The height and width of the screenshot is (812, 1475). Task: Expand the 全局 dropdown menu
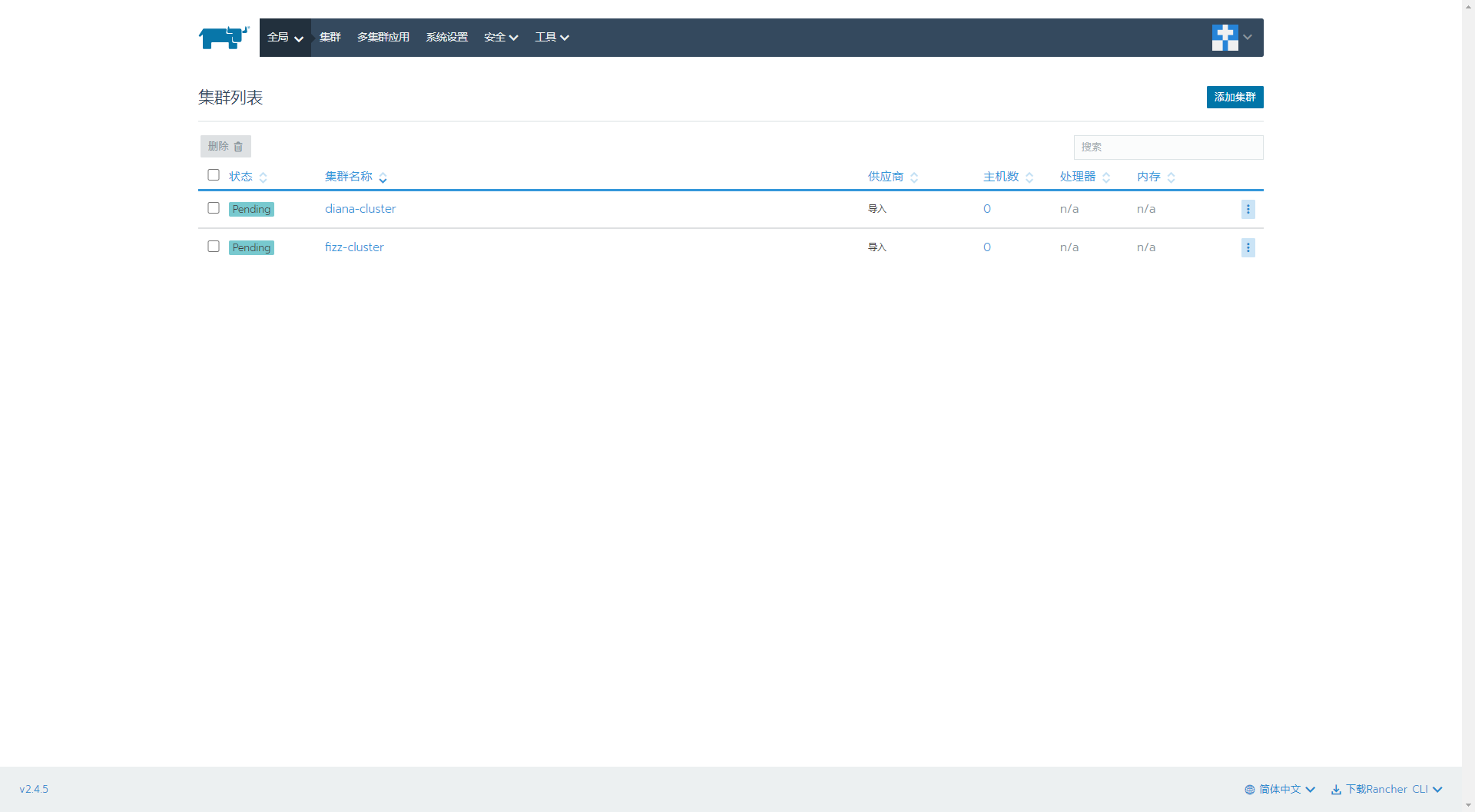tap(285, 37)
